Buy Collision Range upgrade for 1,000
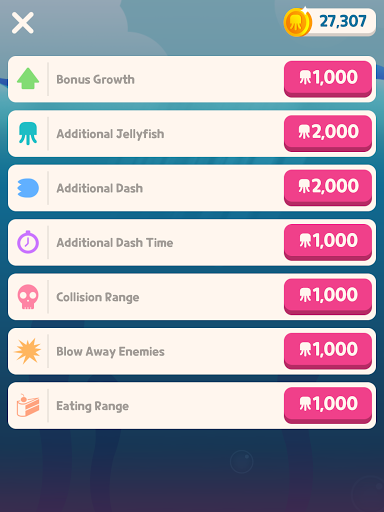 (x=328, y=296)
